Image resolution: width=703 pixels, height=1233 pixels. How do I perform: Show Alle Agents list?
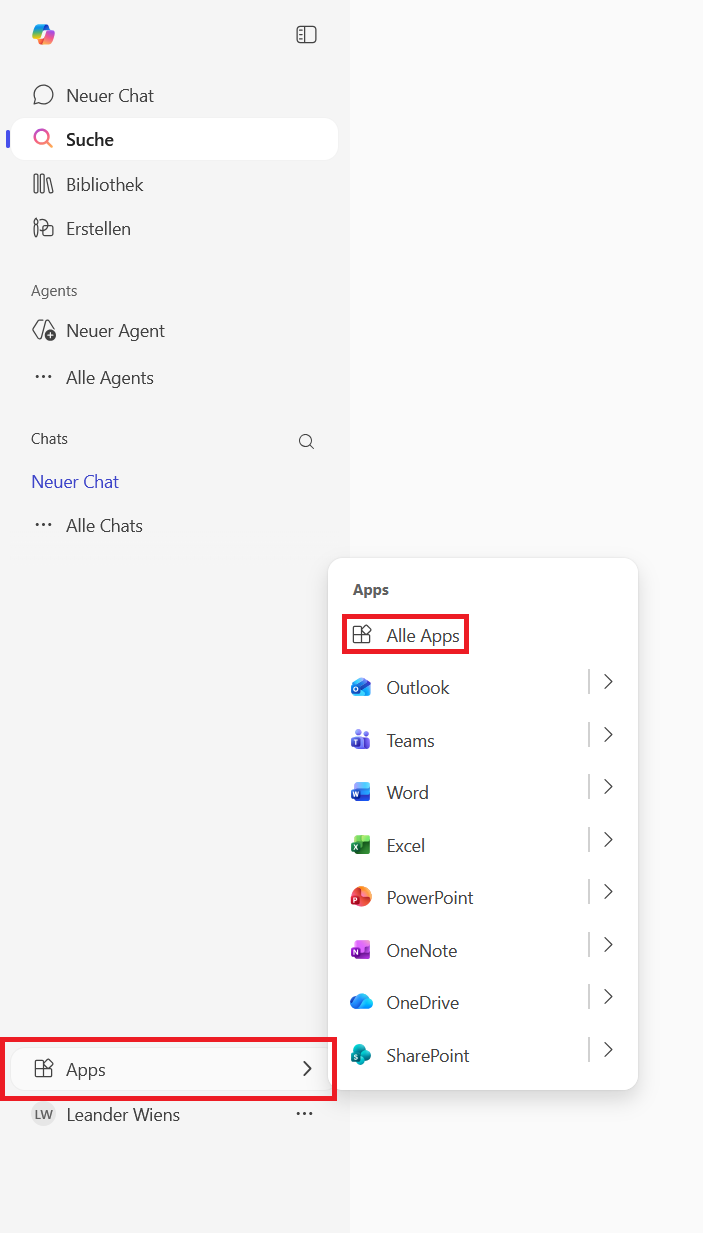pos(109,378)
